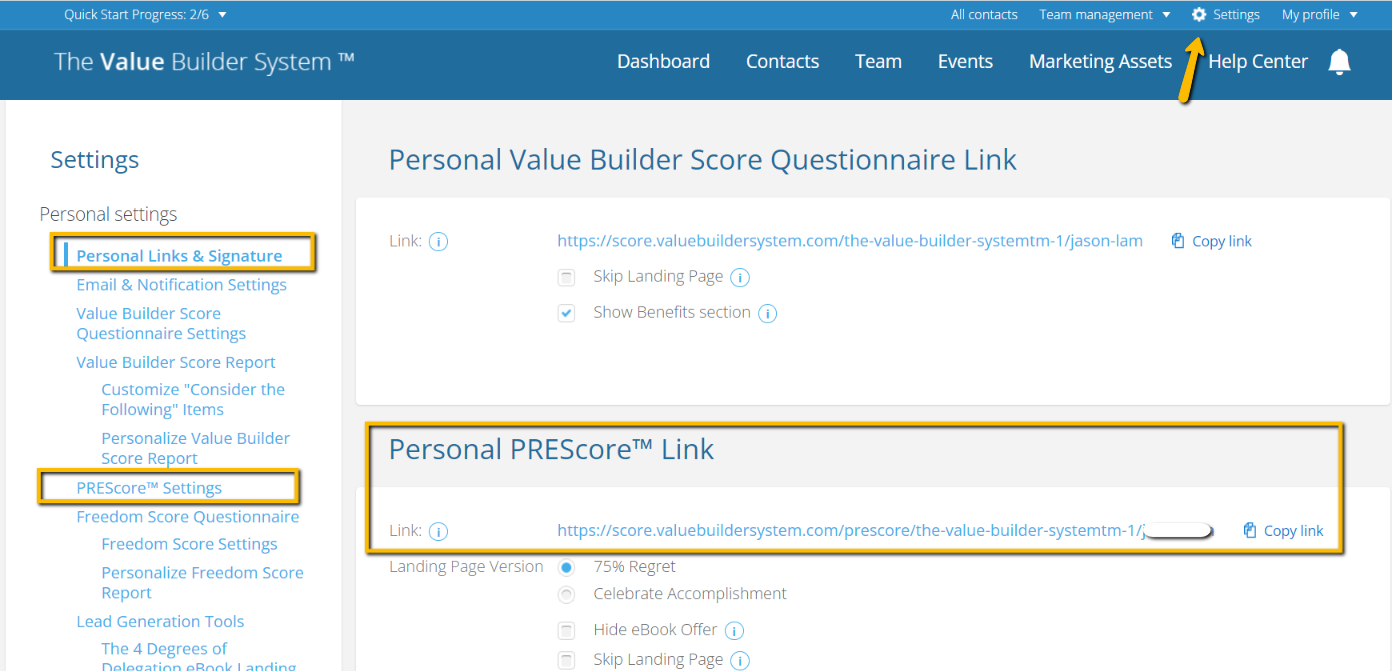This screenshot has width=1392, height=671.
Task: Select the 75% Regret radio option
Action: coord(567,567)
